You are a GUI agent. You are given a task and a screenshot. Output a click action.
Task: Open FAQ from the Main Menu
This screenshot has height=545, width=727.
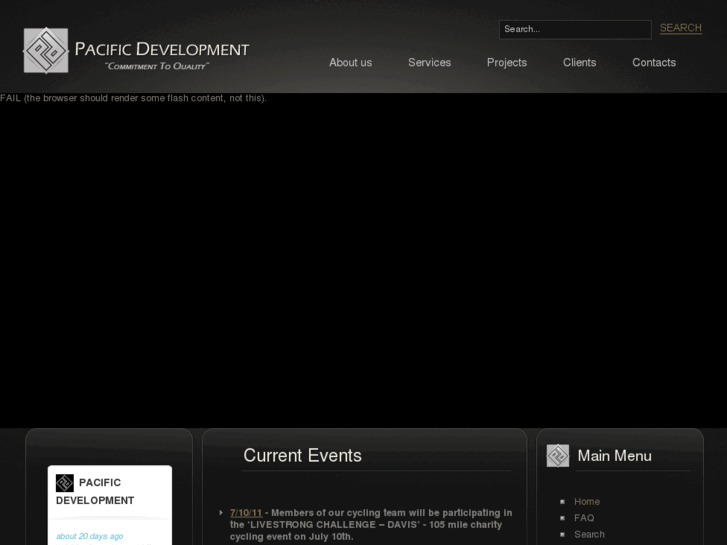(584, 518)
